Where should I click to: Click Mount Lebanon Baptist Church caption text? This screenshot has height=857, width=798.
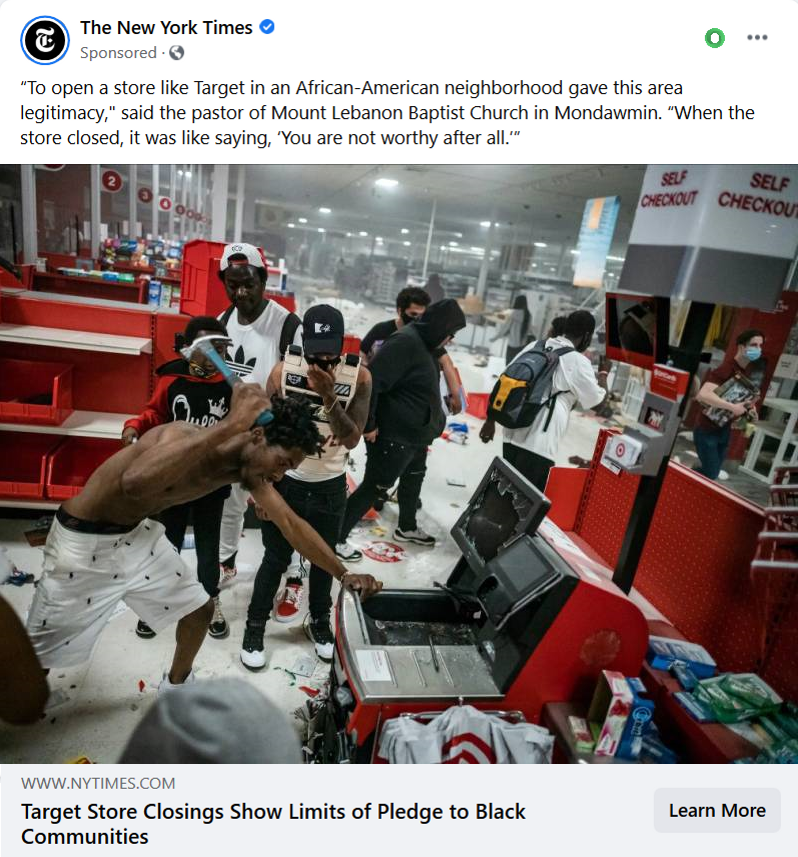coord(400,113)
